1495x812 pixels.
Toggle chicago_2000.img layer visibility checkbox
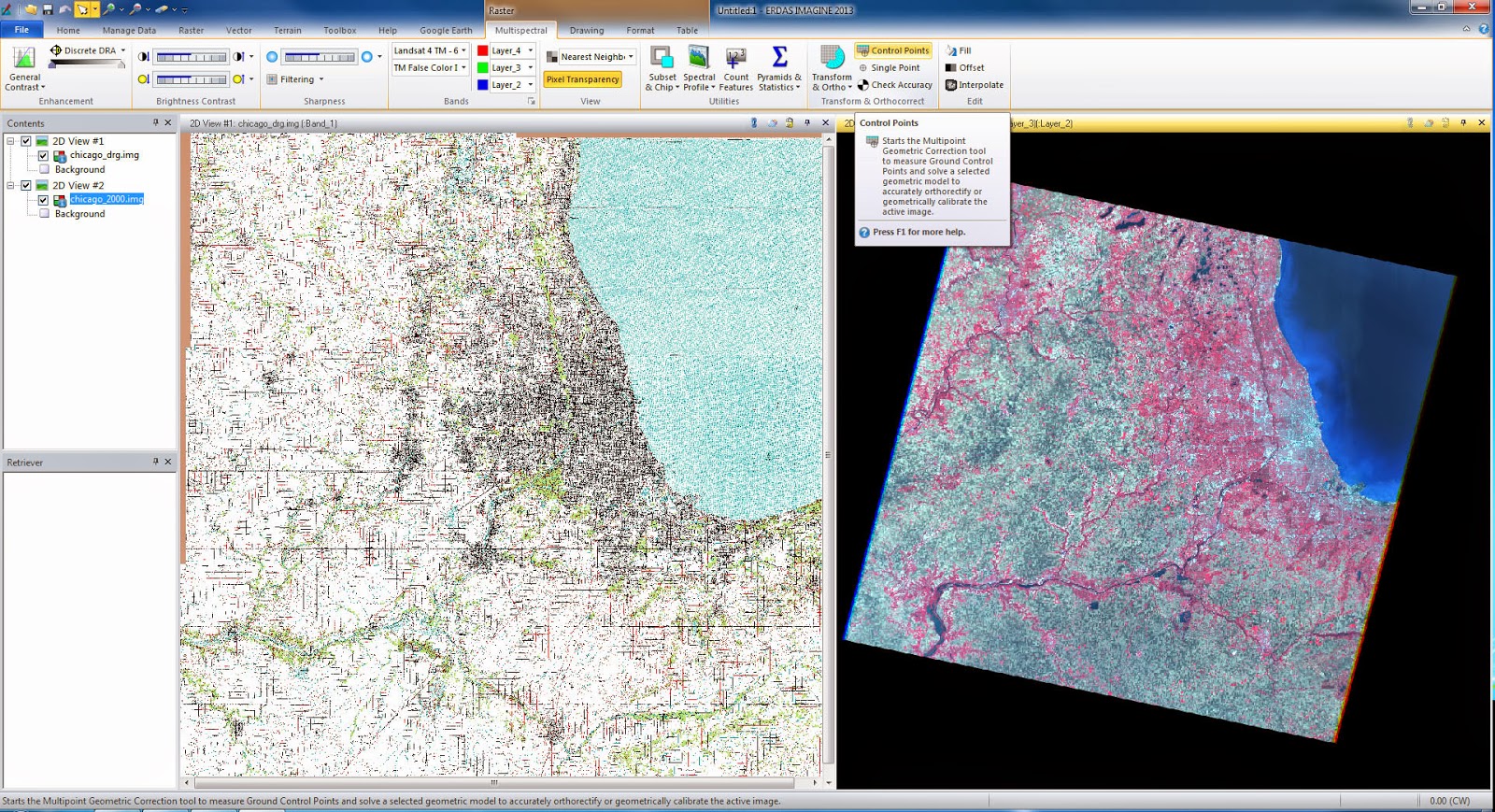click(x=43, y=199)
